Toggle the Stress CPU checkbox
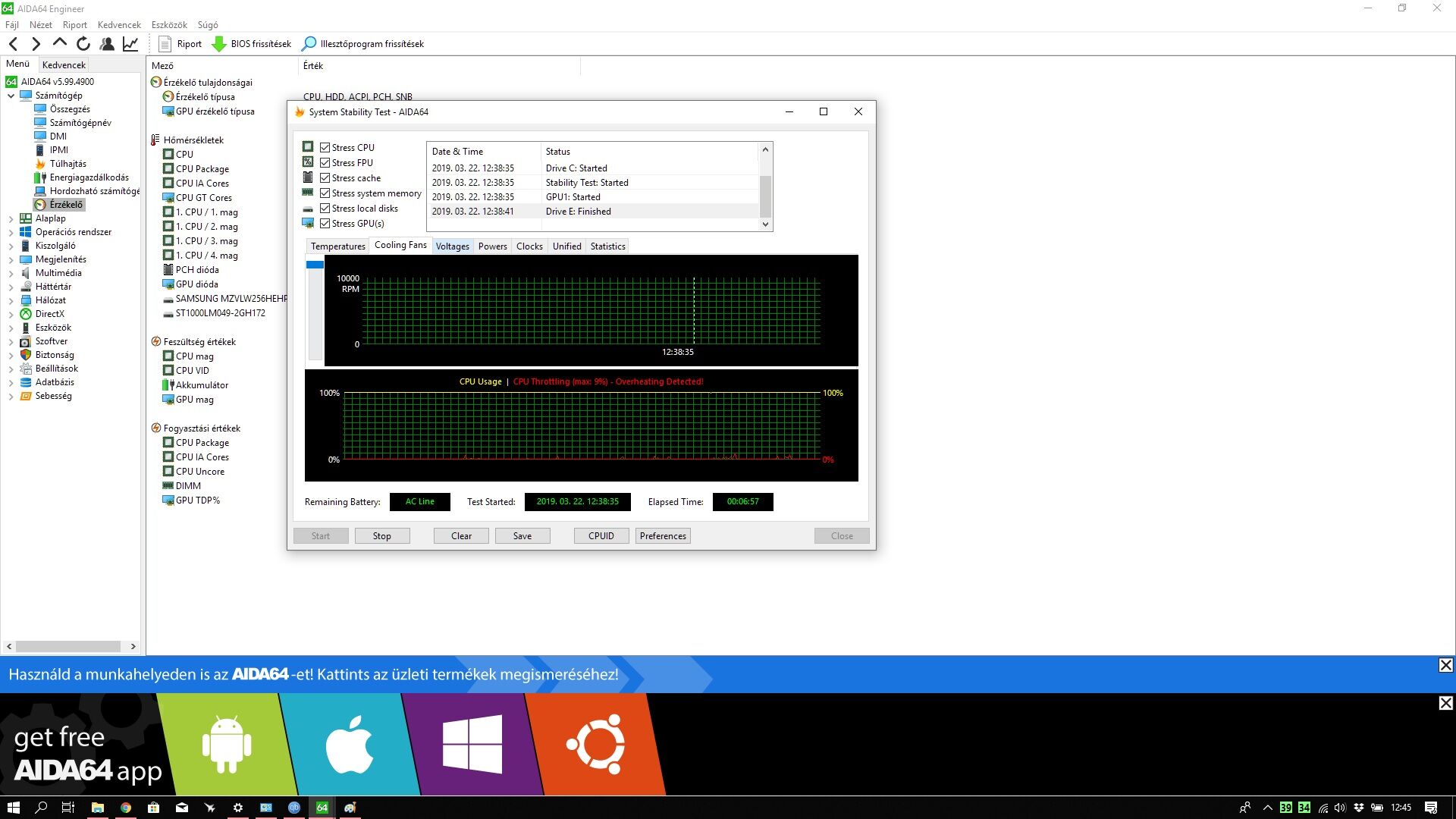This screenshot has width=1456, height=819. click(x=325, y=148)
